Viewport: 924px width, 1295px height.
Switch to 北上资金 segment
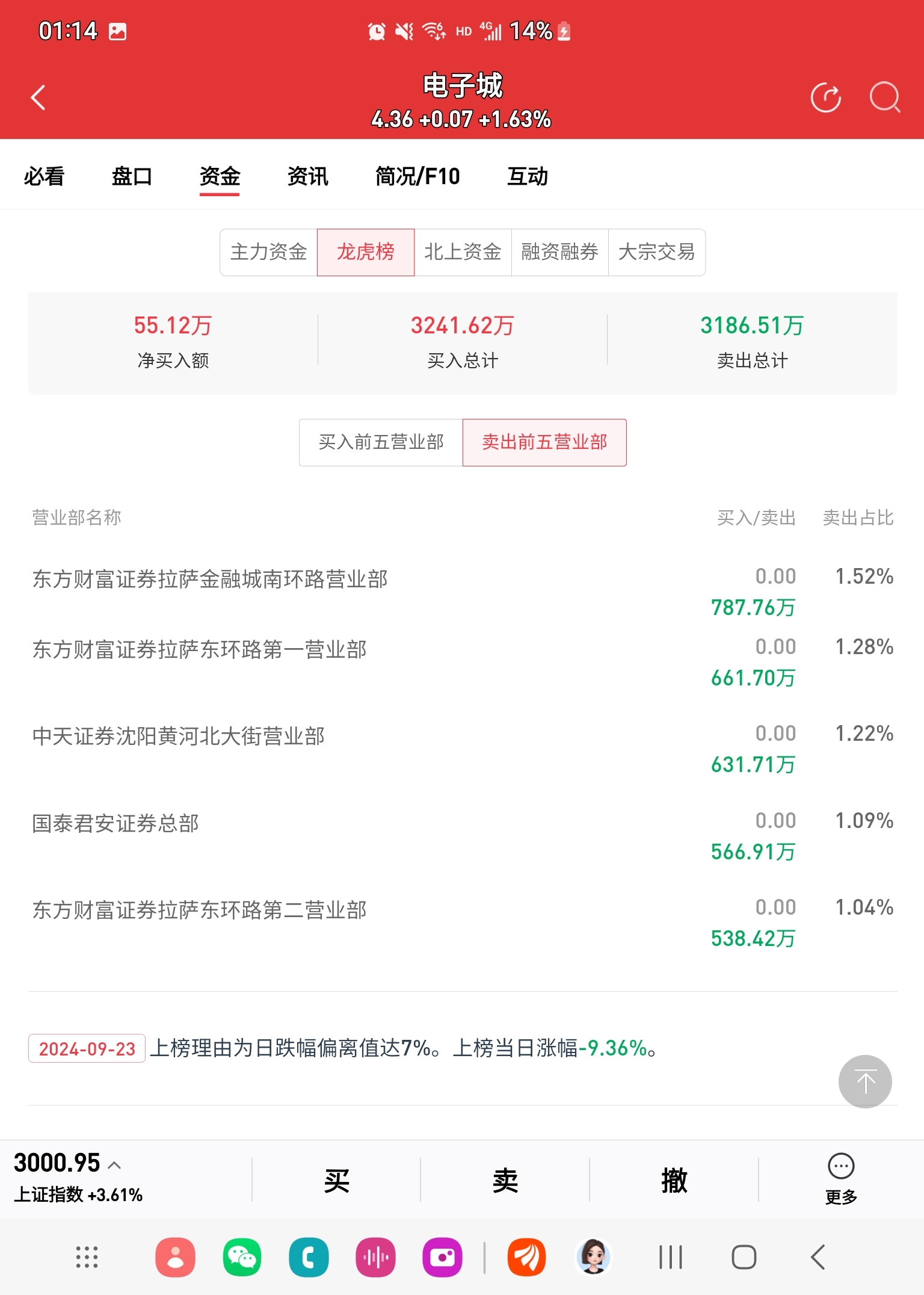[463, 252]
